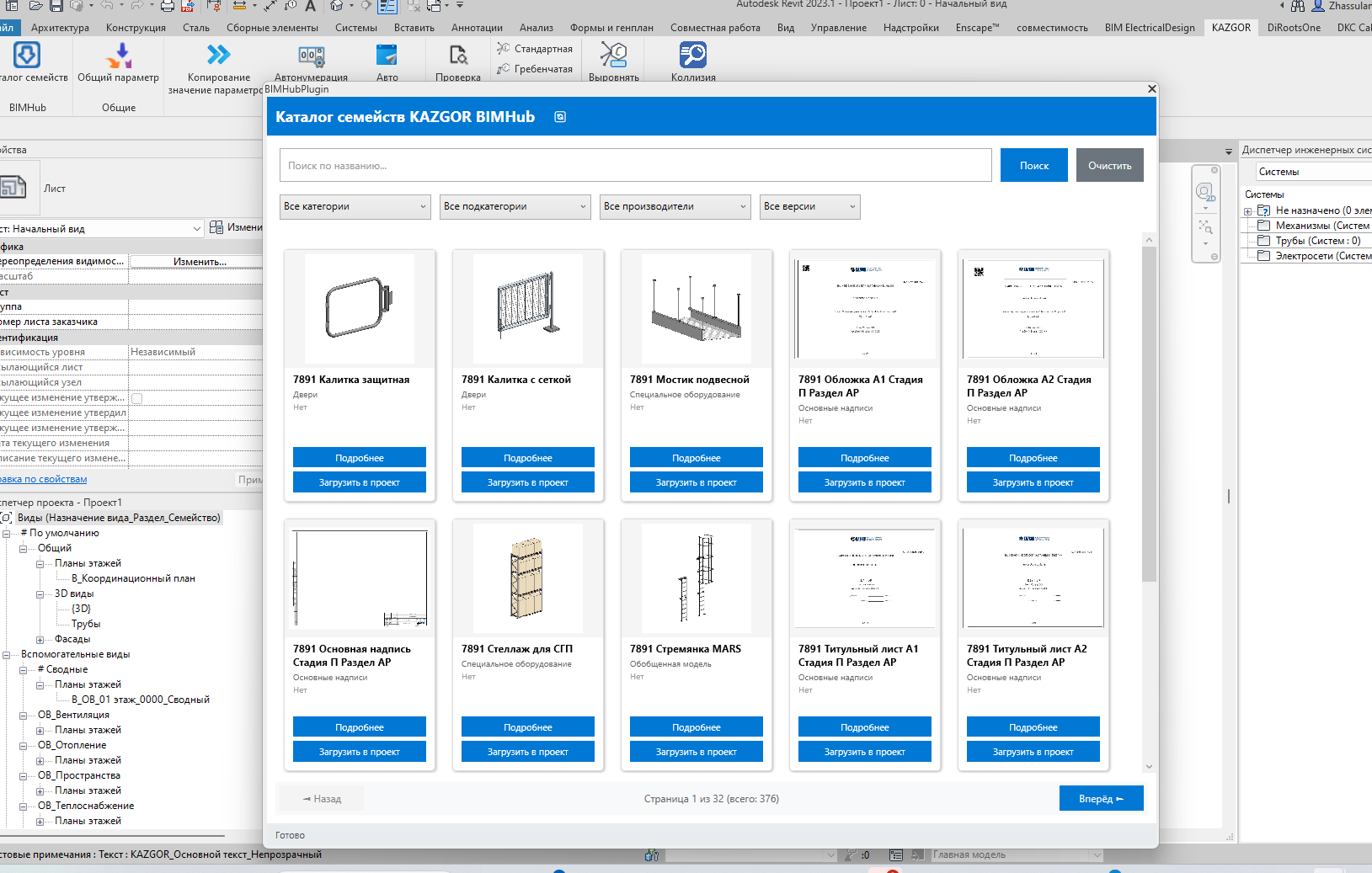Click the user account icon in the title bar
The image size is (1372, 873).
coord(1318,6)
